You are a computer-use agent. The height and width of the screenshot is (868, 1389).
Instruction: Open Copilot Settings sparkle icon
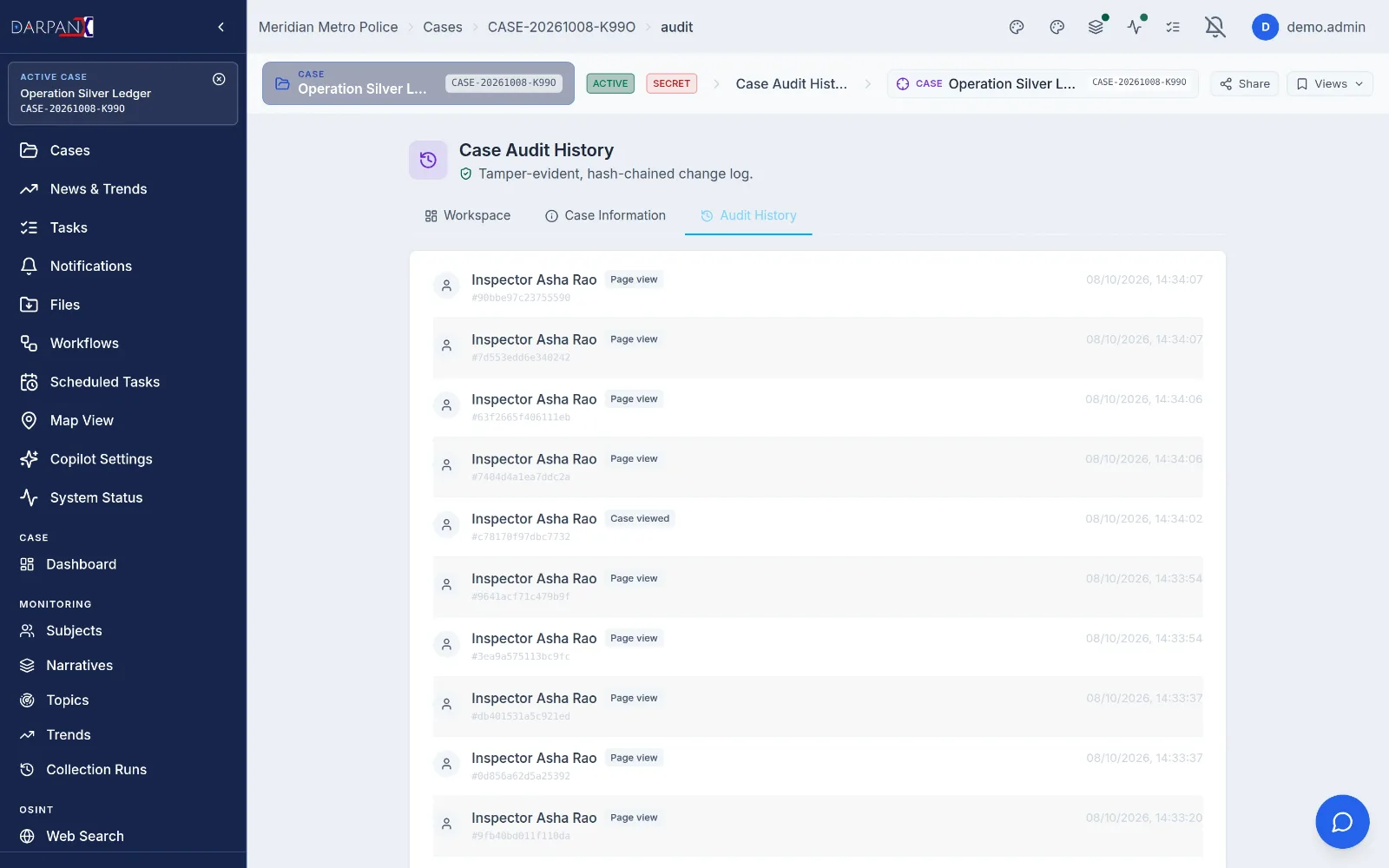coord(29,459)
